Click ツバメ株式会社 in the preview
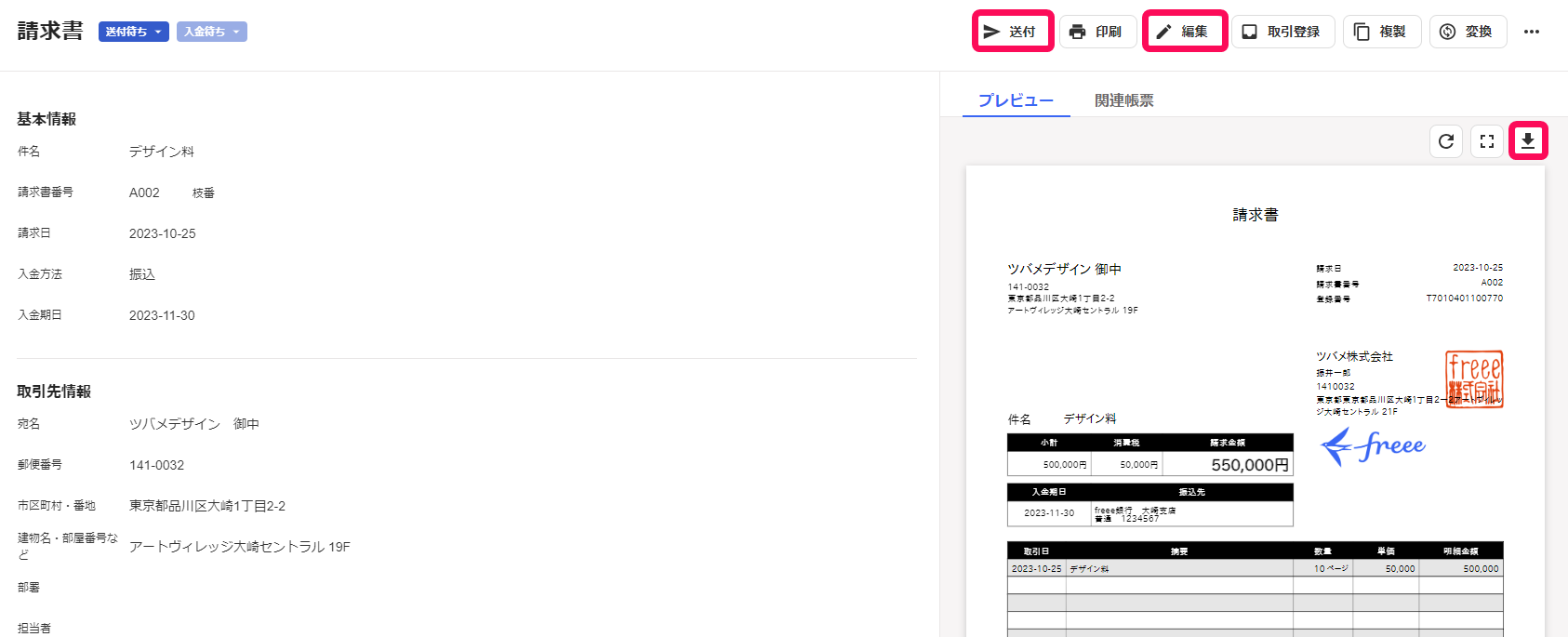1568x637 pixels. 1354,356
